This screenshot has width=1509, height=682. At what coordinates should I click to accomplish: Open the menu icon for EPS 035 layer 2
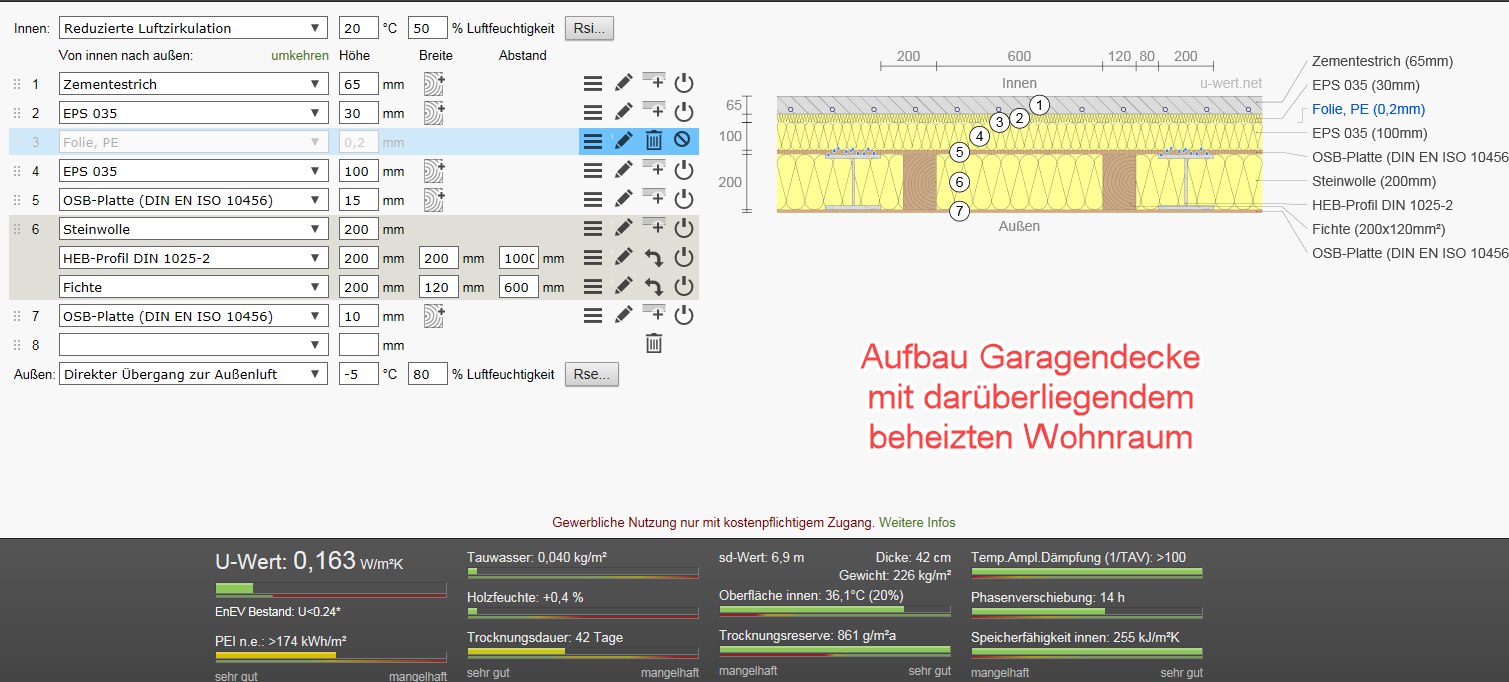pyautogui.click(x=593, y=113)
